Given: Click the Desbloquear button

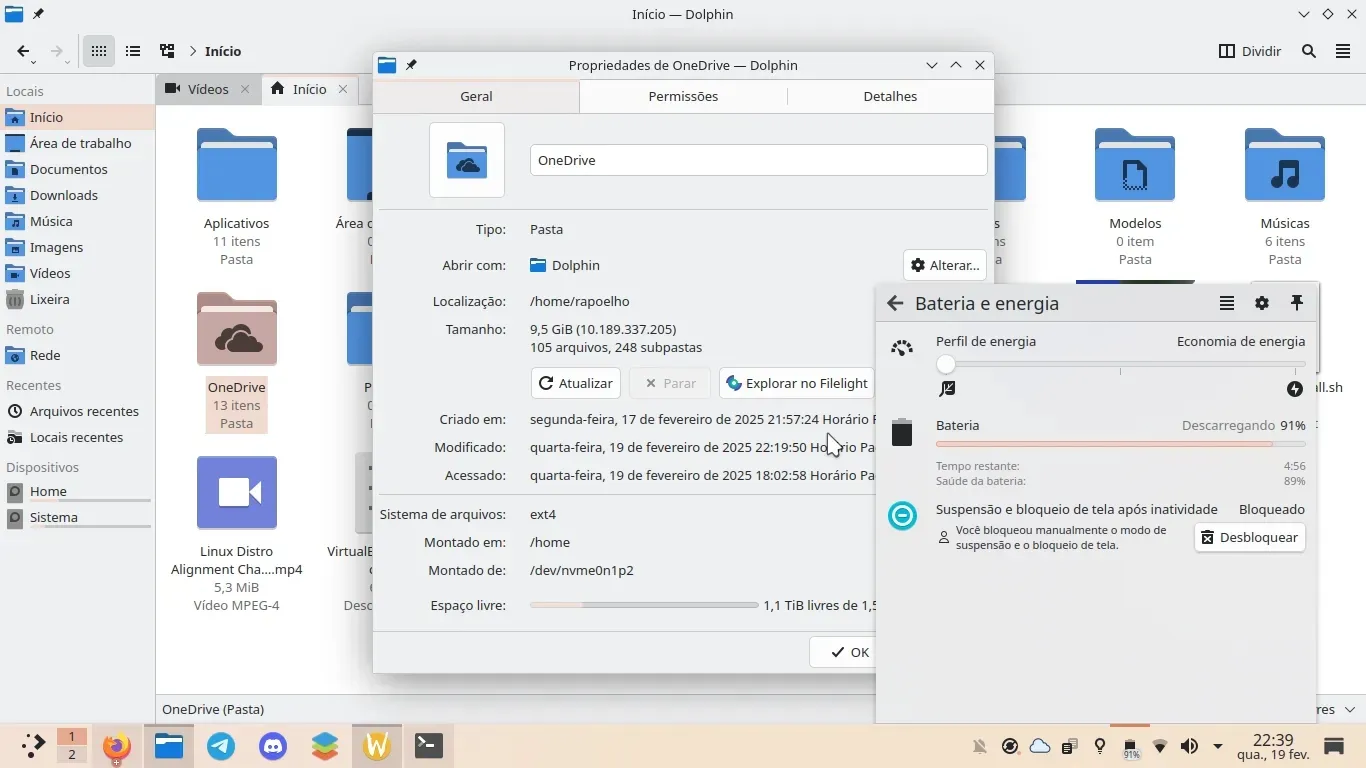Looking at the screenshot, I should [x=1249, y=537].
